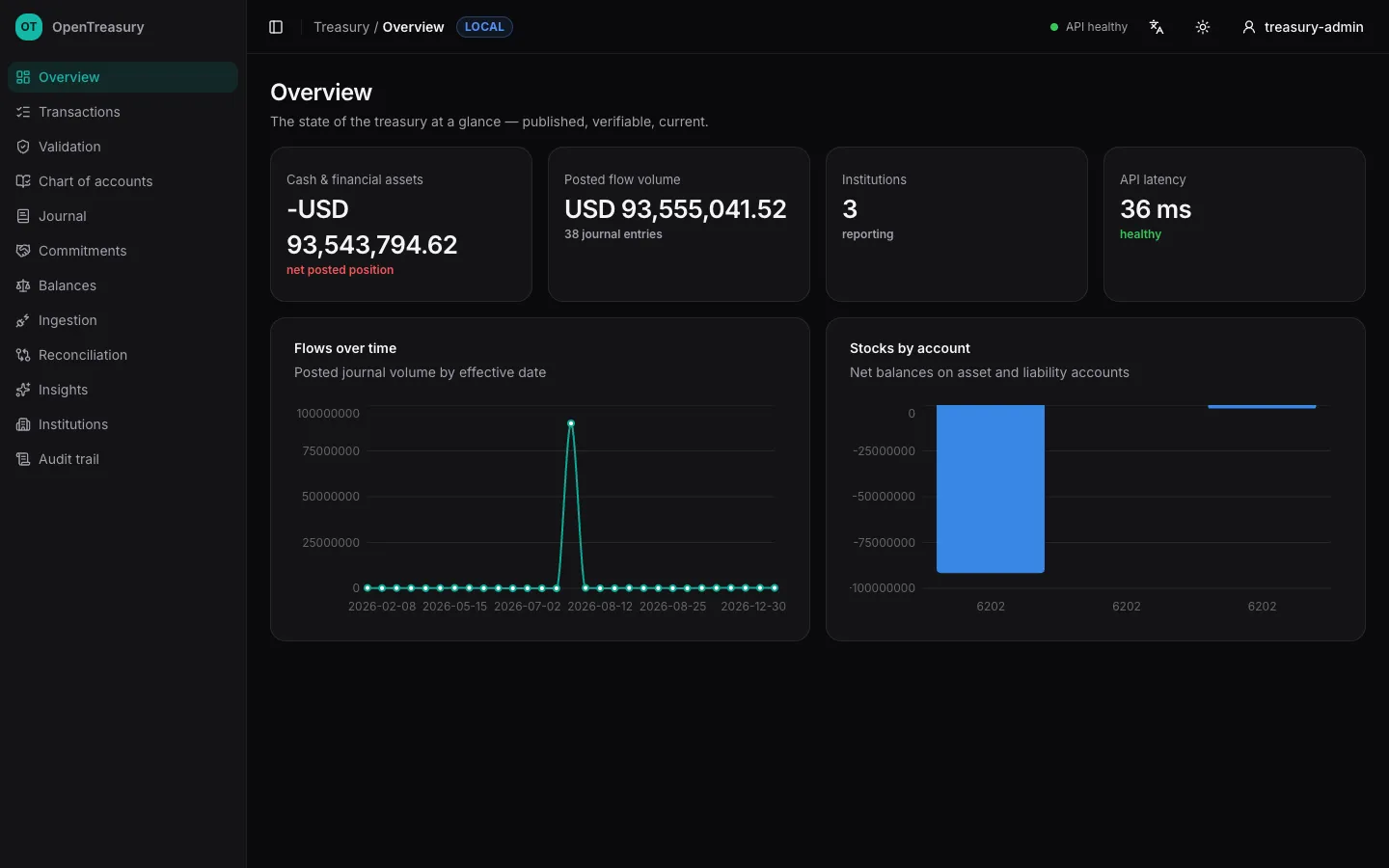The image size is (1389, 868).
Task: Click the '2026-08-12' axis date label
Action: click(600, 607)
